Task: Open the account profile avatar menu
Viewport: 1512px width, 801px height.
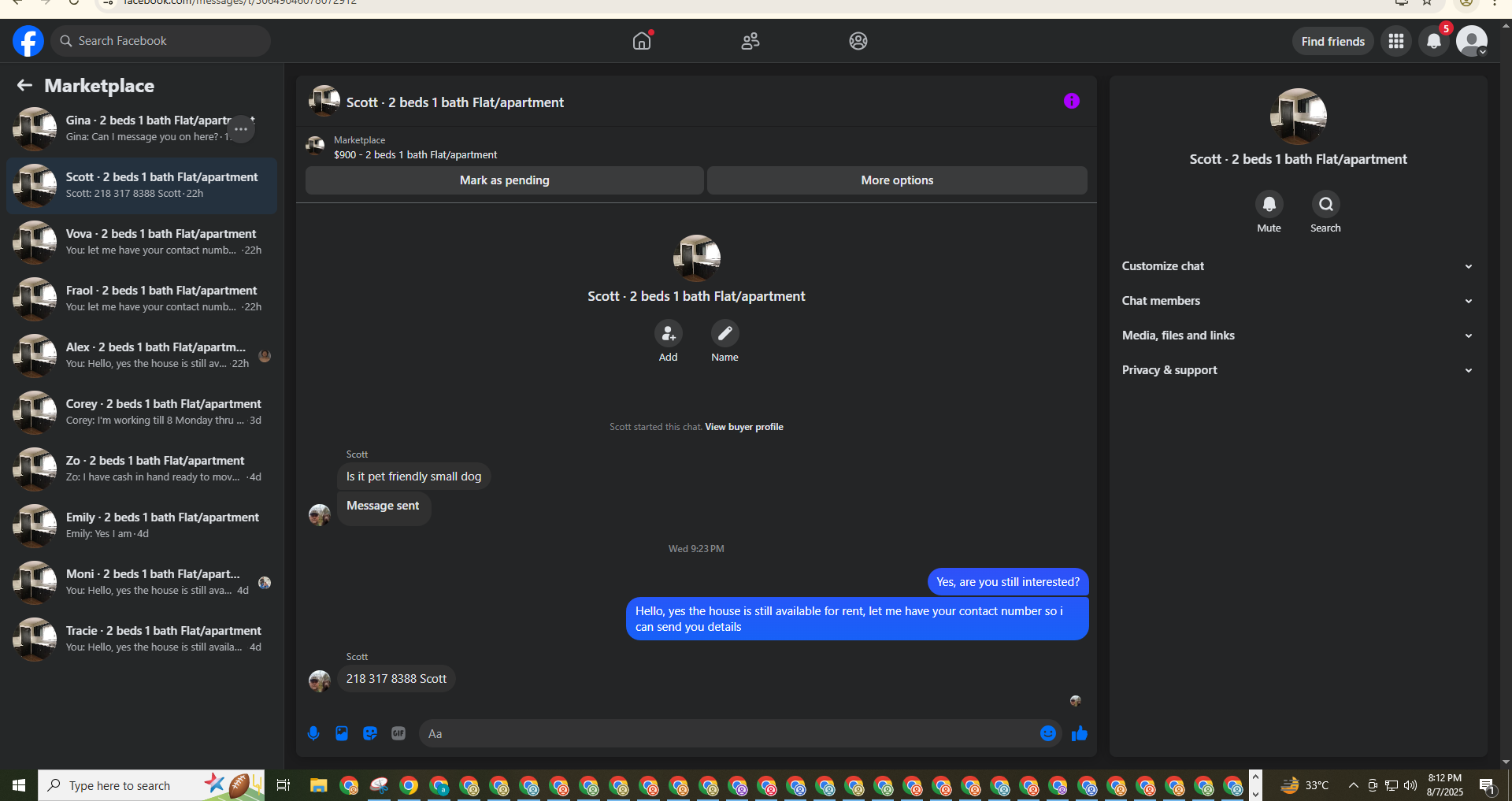Action: click(x=1472, y=41)
